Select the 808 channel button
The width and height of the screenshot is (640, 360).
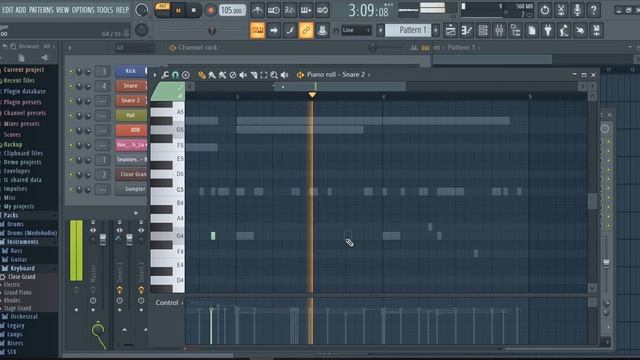[131, 130]
